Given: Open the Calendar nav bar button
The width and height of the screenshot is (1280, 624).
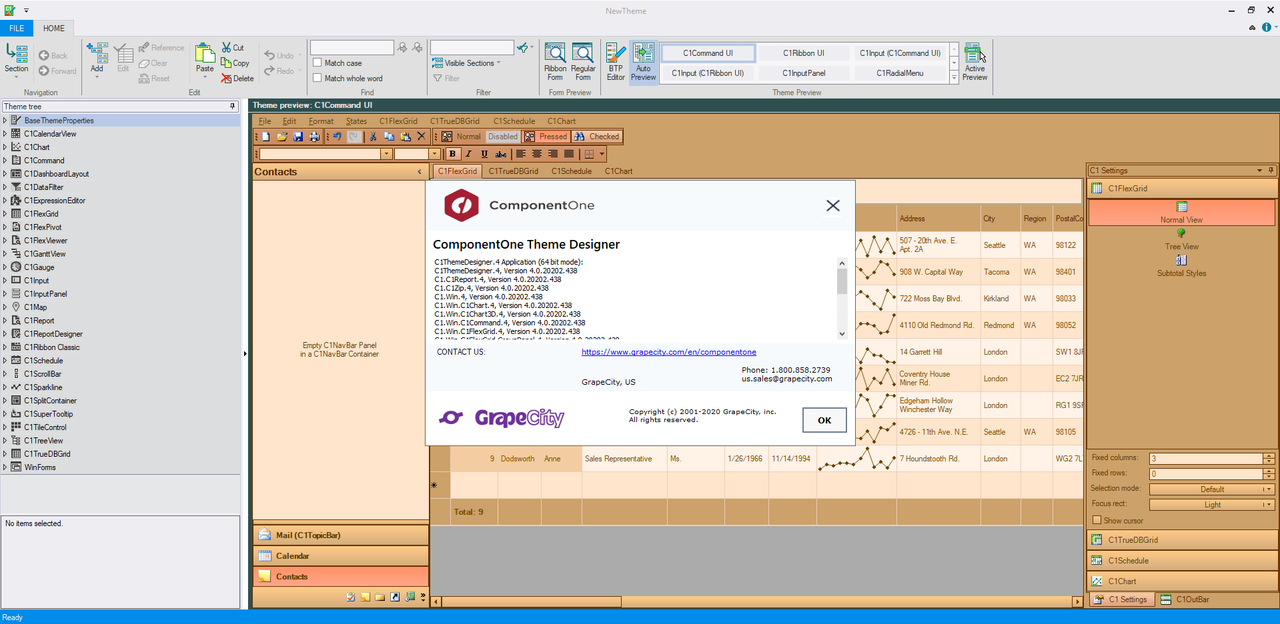Looking at the screenshot, I should [340, 556].
